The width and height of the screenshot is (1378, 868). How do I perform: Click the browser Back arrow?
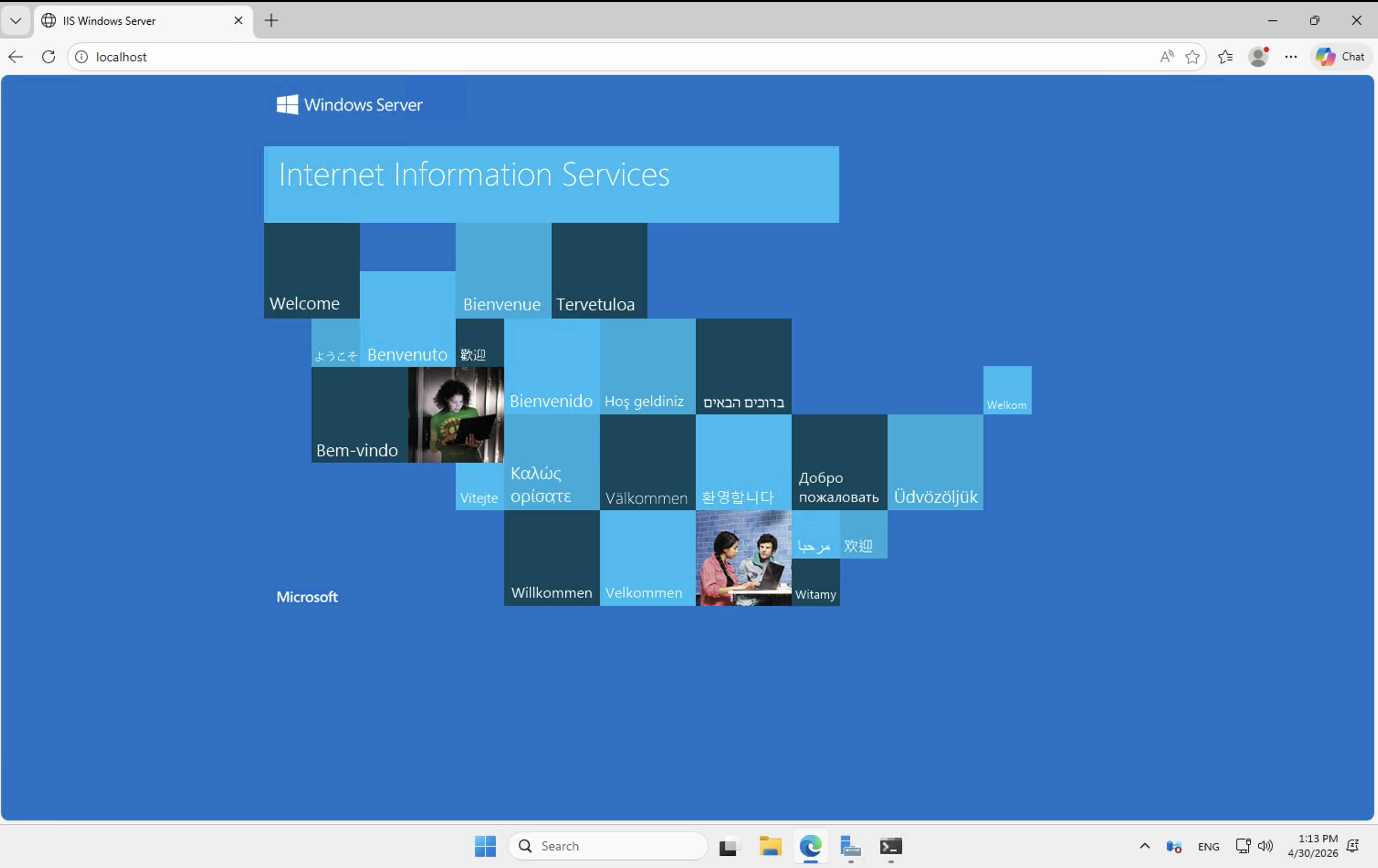(x=16, y=57)
